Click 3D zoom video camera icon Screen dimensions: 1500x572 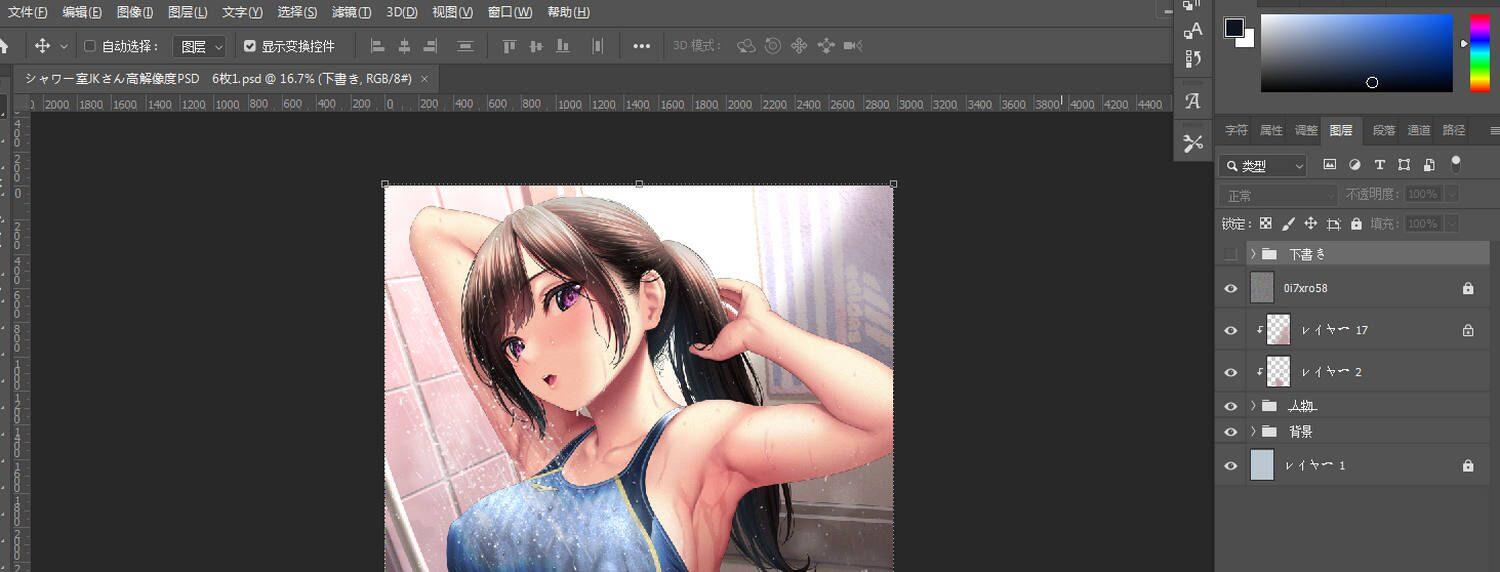(x=853, y=46)
